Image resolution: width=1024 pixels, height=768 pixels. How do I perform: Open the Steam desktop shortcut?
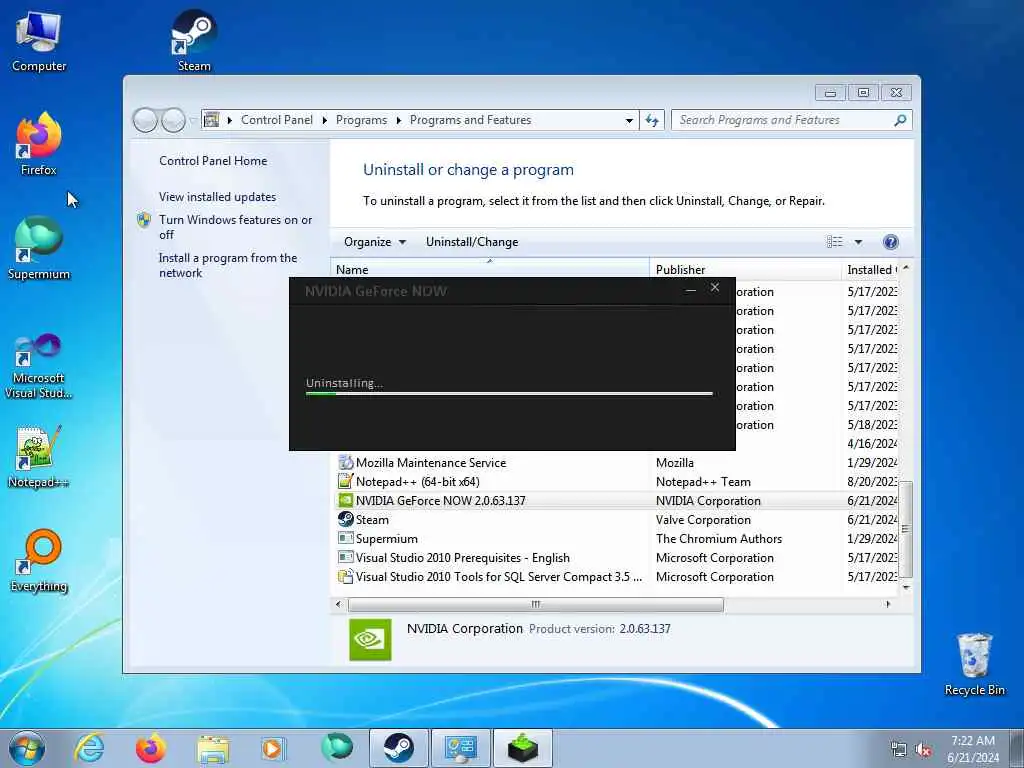coord(194,41)
